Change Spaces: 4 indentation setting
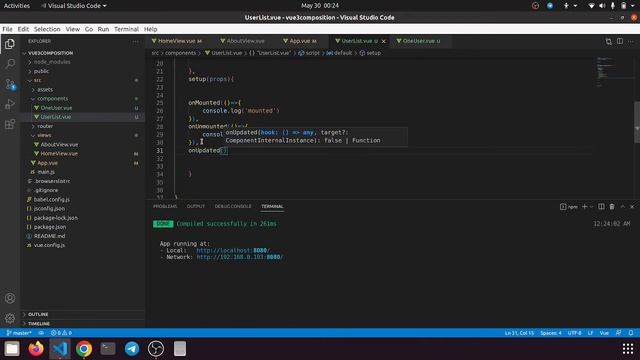The image size is (640, 360). 551,333
